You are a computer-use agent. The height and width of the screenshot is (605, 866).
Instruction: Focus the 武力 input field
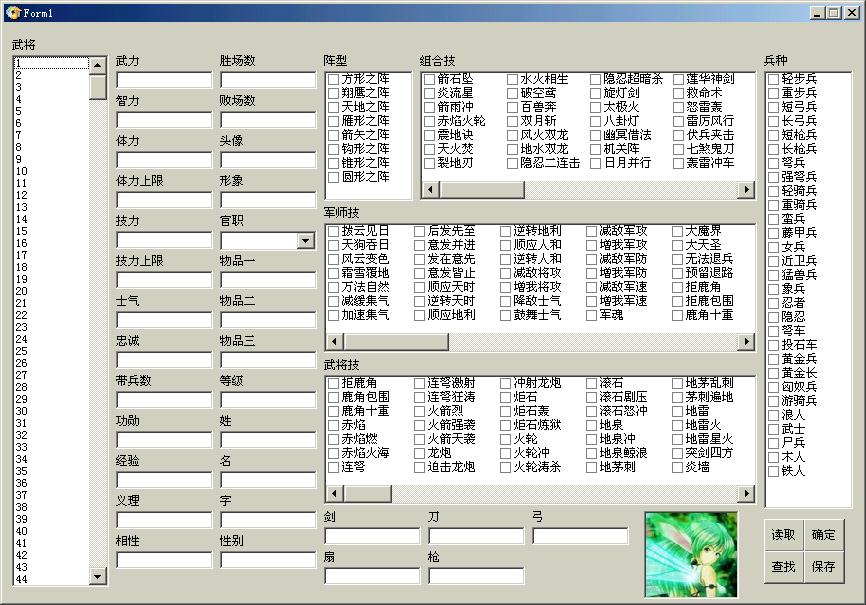[164, 80]
